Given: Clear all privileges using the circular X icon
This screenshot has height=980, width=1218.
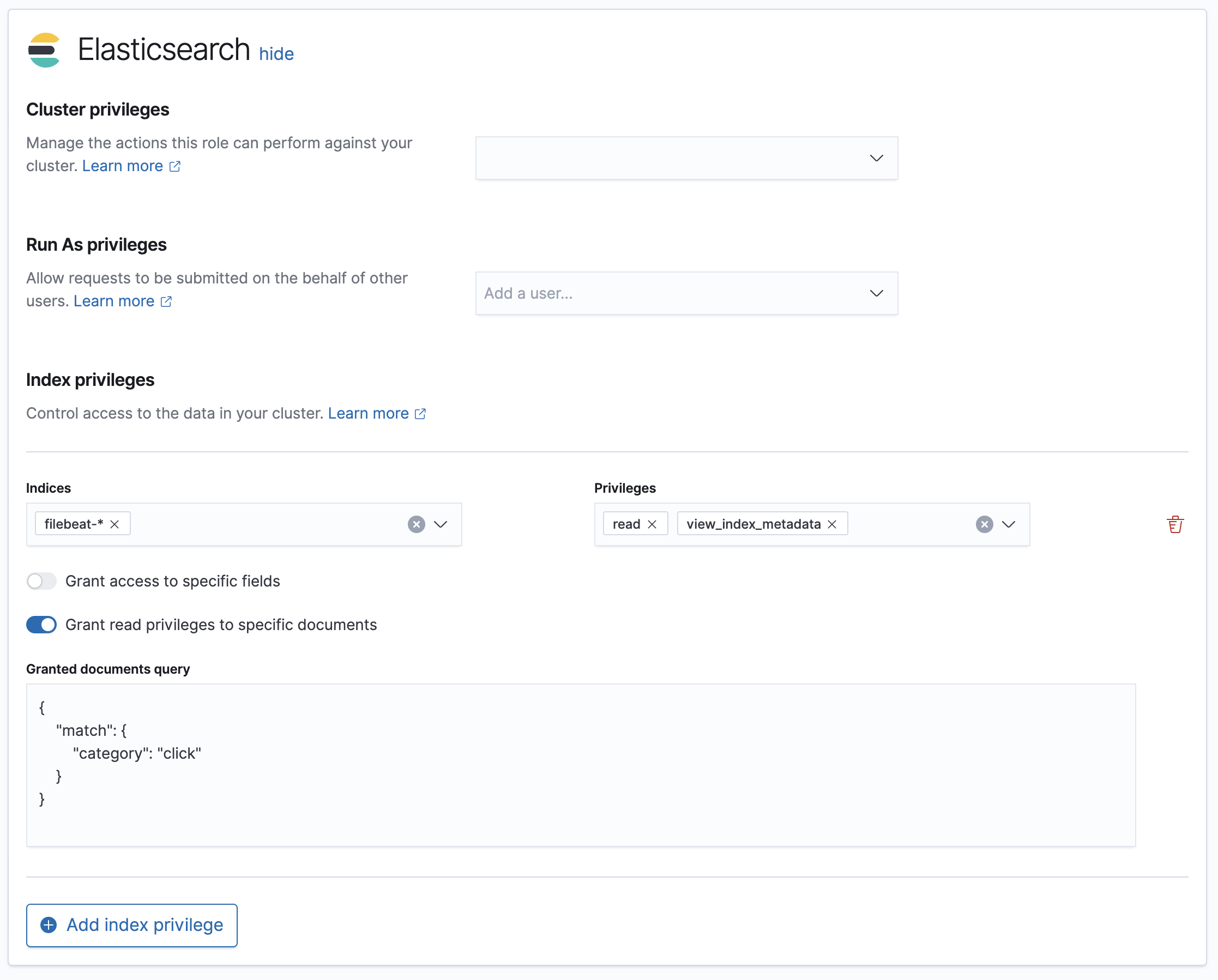Looking at the screenshot, I should tap(984, 524).
